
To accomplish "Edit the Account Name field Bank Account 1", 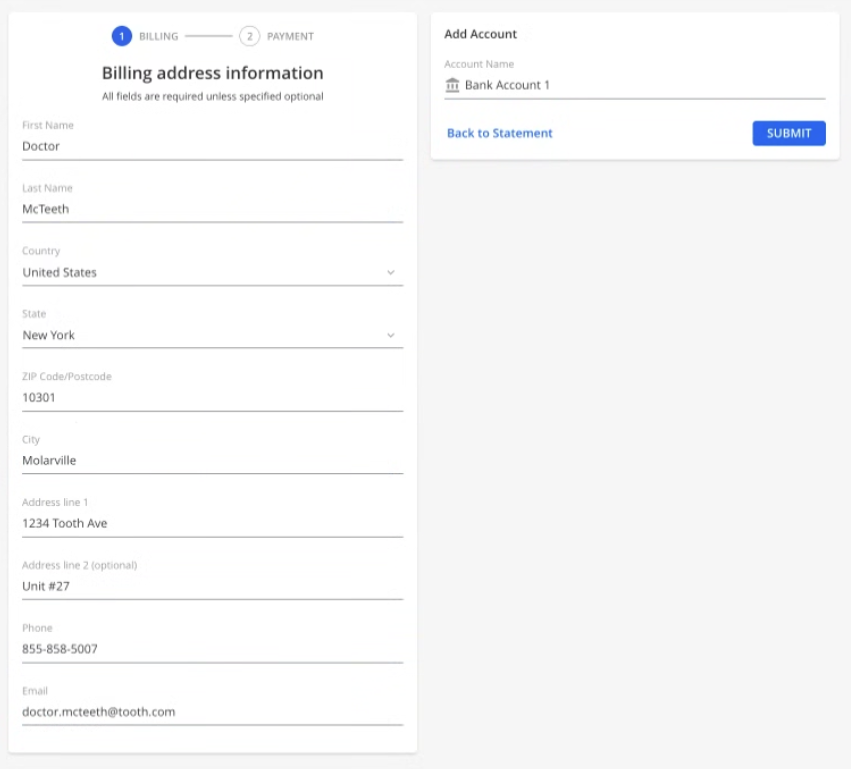I will (x=634, y=85).
